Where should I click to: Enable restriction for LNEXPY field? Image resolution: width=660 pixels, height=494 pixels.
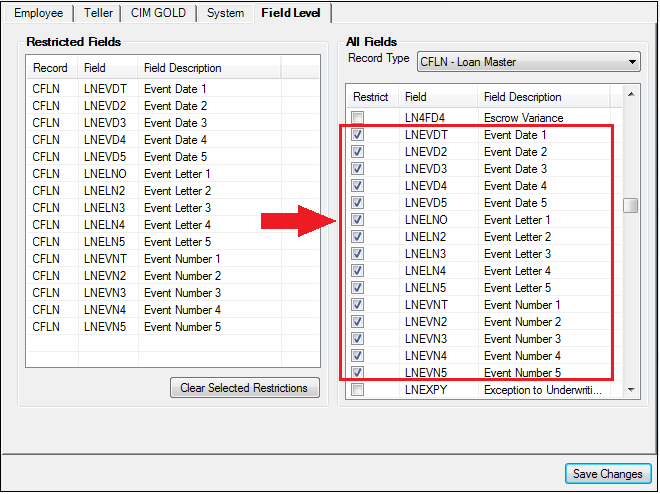[357, 390]
